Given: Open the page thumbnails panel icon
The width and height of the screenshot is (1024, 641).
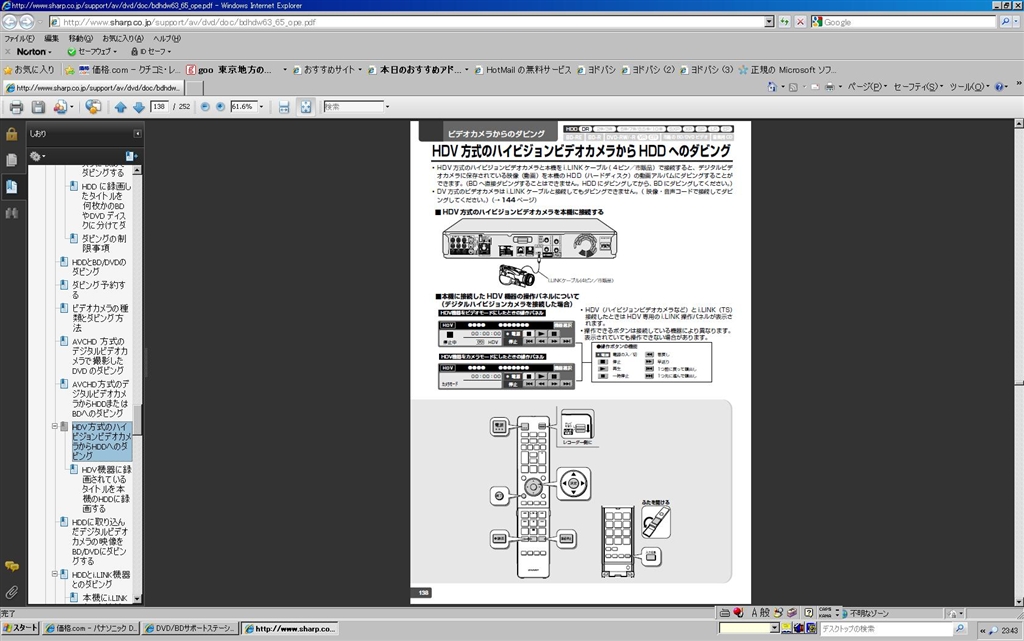Looking at the screenshot, I should tap(11, 160).
